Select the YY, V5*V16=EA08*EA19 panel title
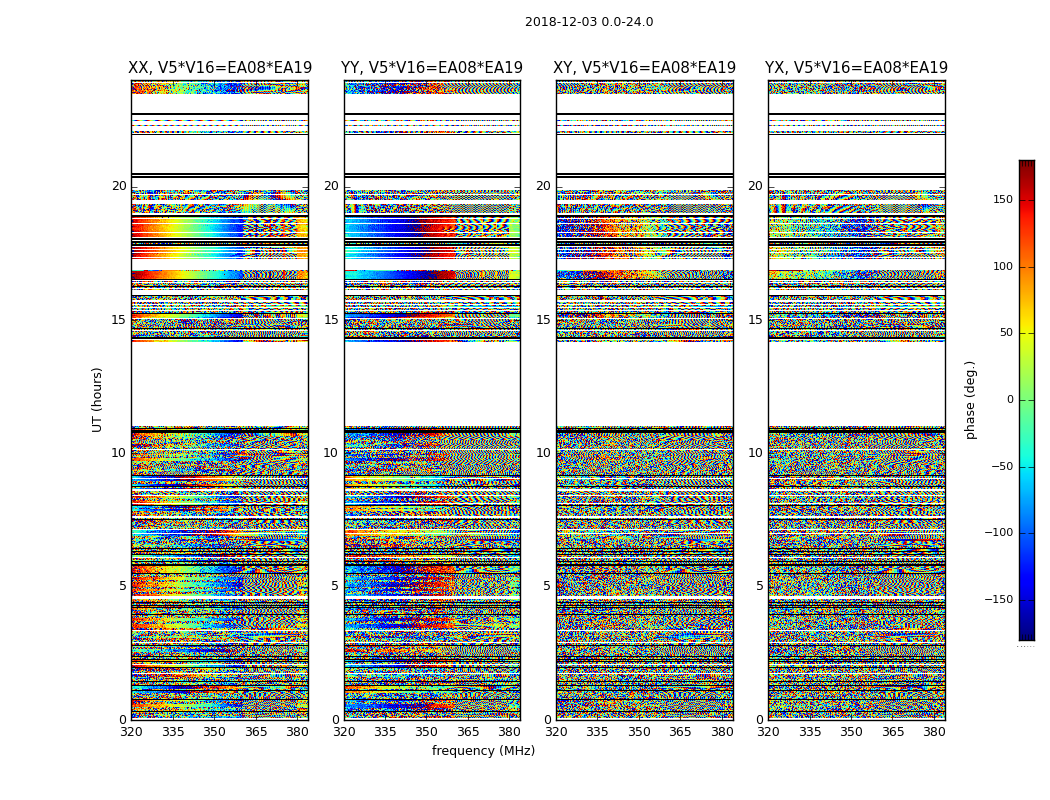 (432, 68)
